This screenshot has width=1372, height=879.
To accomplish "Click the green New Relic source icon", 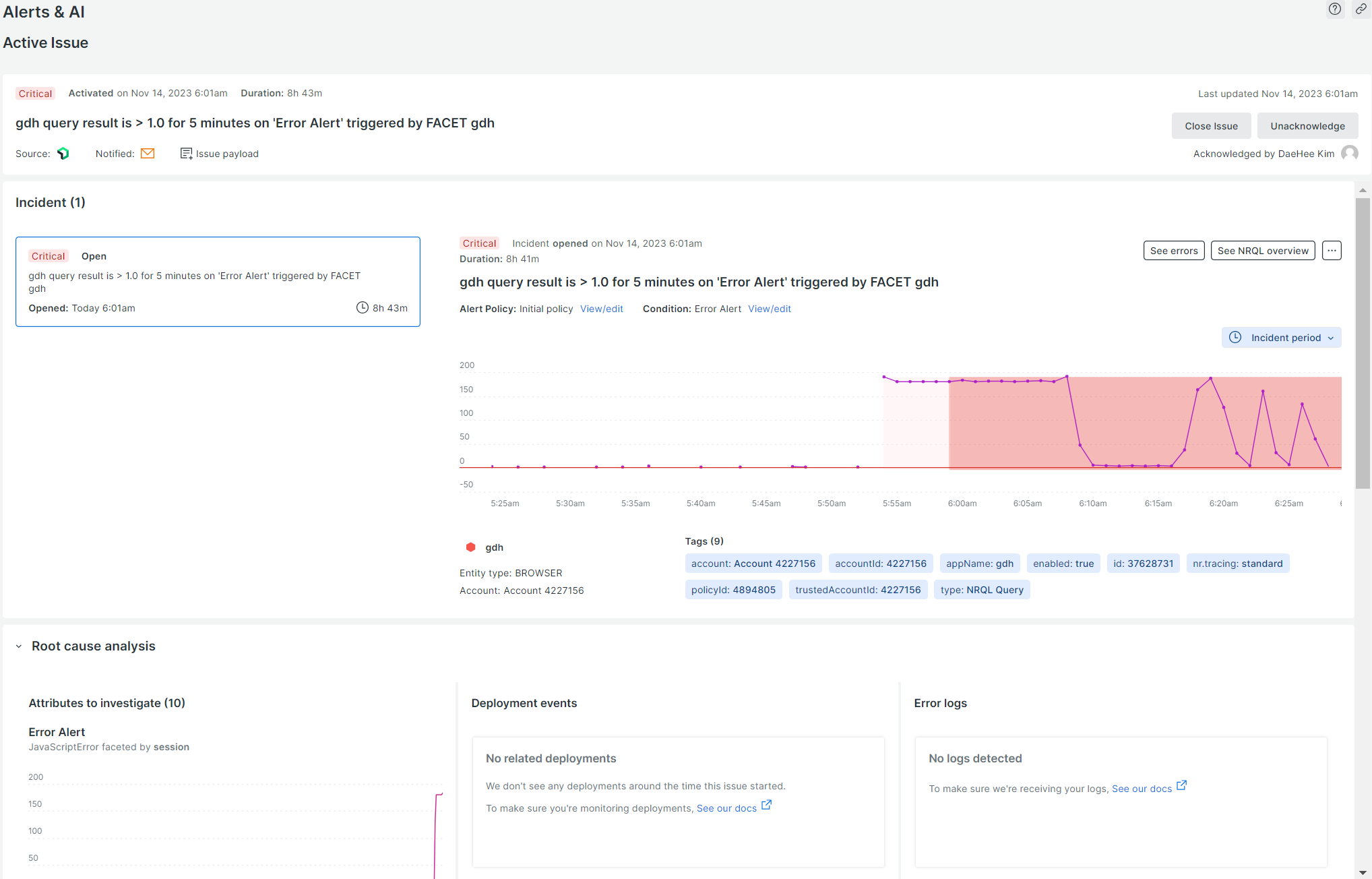I will click(x=63, y=154).
